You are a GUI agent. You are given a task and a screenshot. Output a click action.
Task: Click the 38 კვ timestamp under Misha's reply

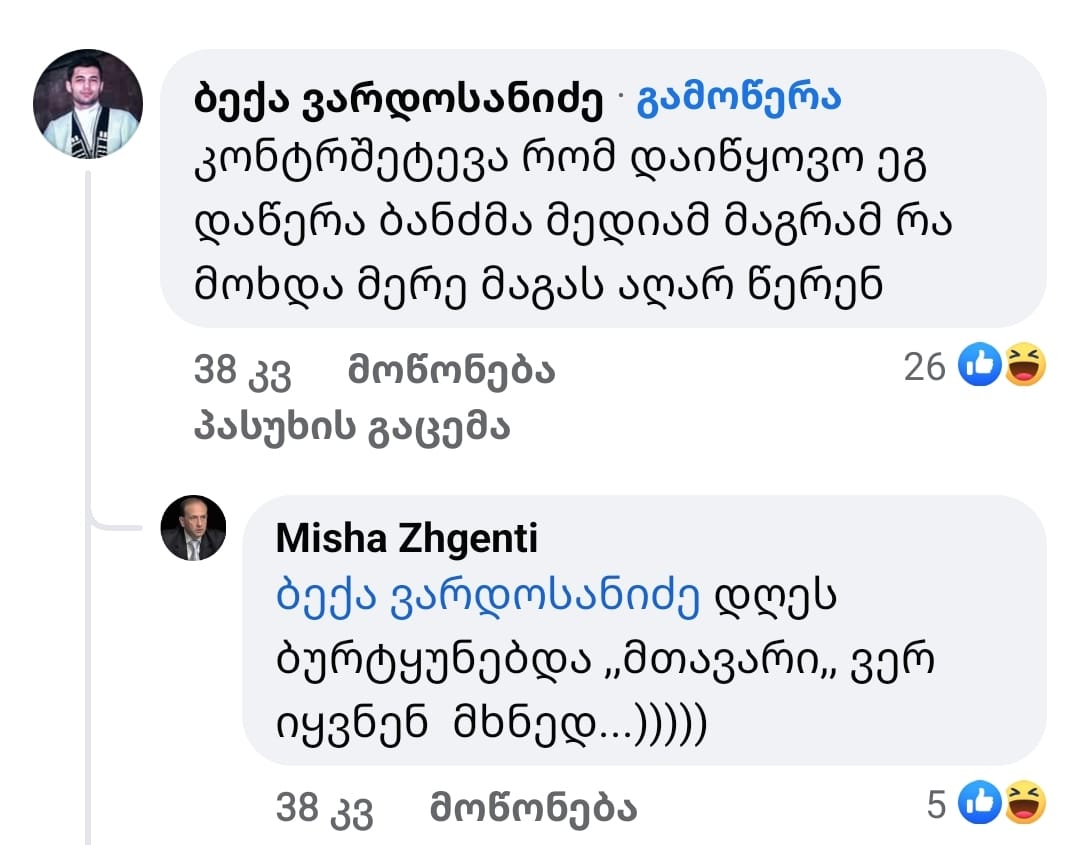tap(323, 808)
